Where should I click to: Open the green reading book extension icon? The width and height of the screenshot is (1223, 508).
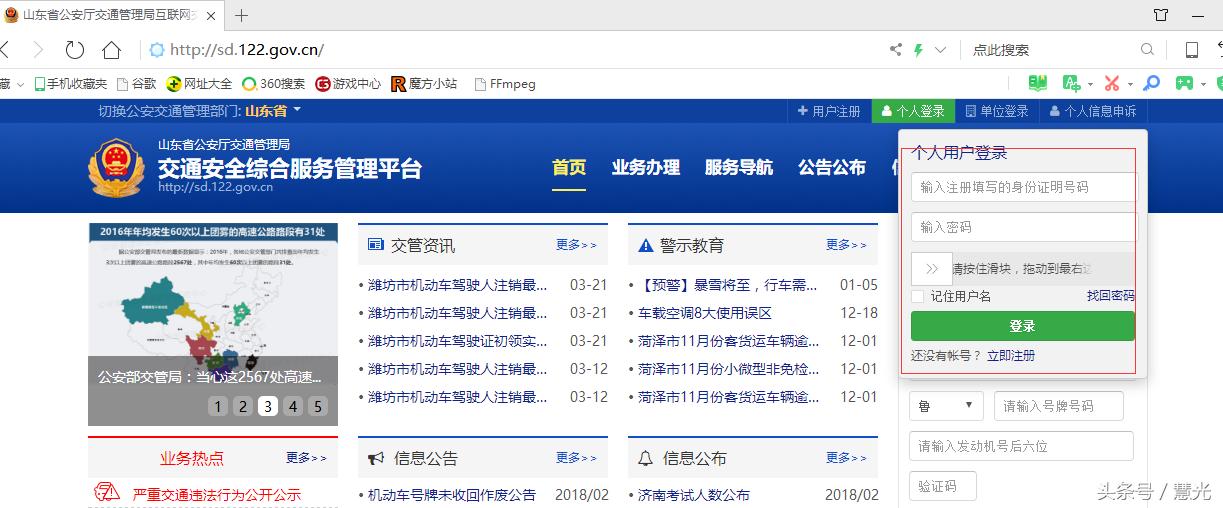pos(1038,84)
